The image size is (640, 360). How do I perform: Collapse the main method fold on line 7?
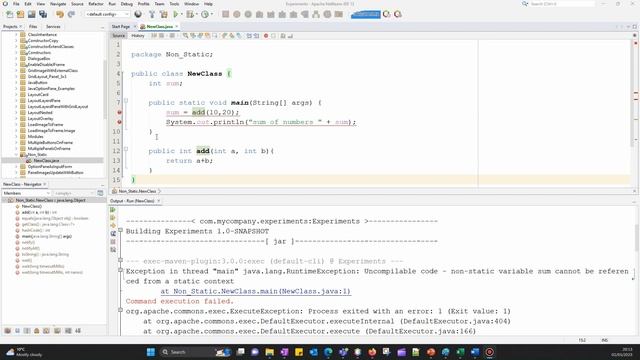click(x=126, y=100)
